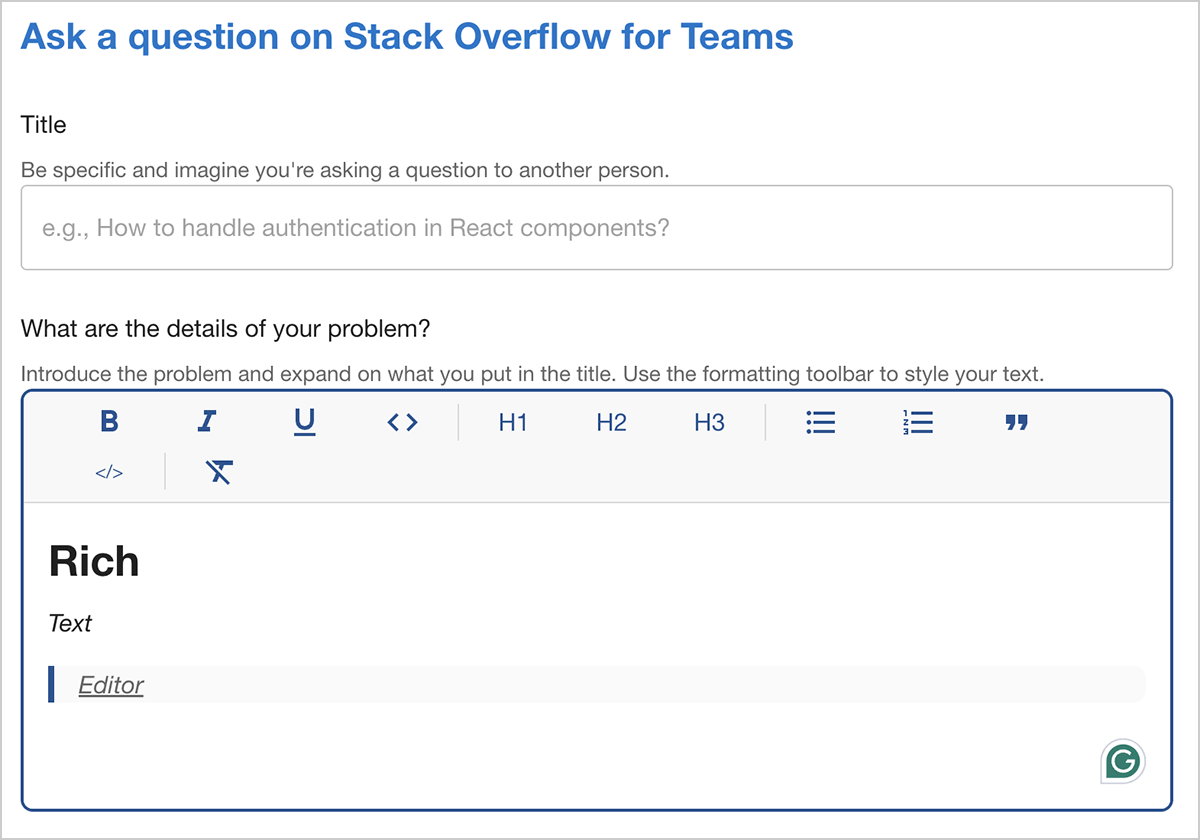The width and height of the screenshot is (1200, 840).
Task: Apply Heading 1 style
Action: (513, 422)
